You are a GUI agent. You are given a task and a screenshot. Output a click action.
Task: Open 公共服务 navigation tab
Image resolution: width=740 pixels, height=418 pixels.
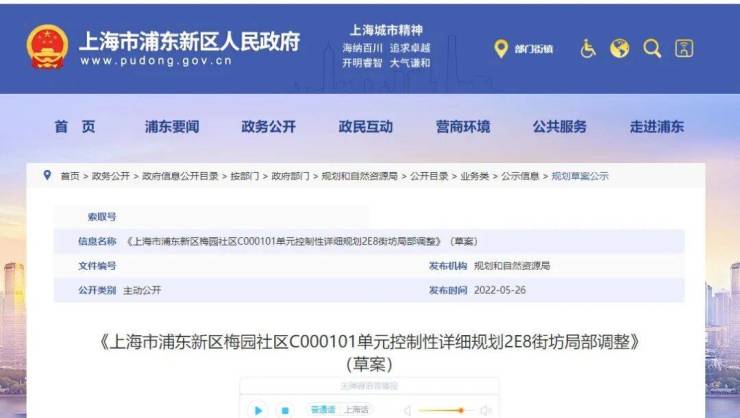point(560,126)
